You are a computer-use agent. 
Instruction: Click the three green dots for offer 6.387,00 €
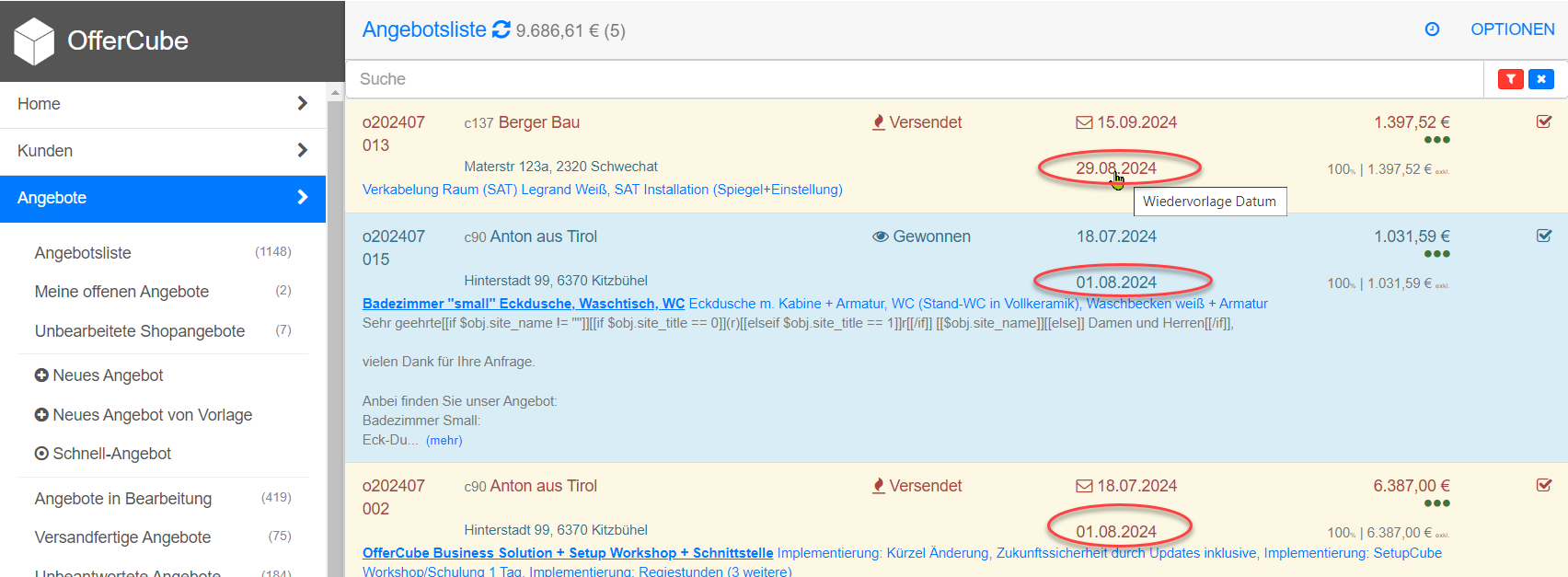click(x=1436, y=503)
